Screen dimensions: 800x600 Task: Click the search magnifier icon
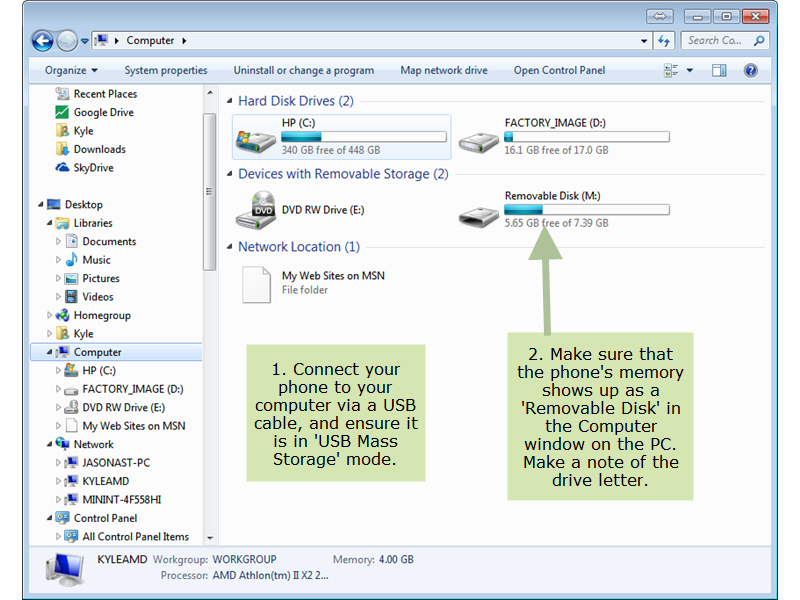point(759,40)
